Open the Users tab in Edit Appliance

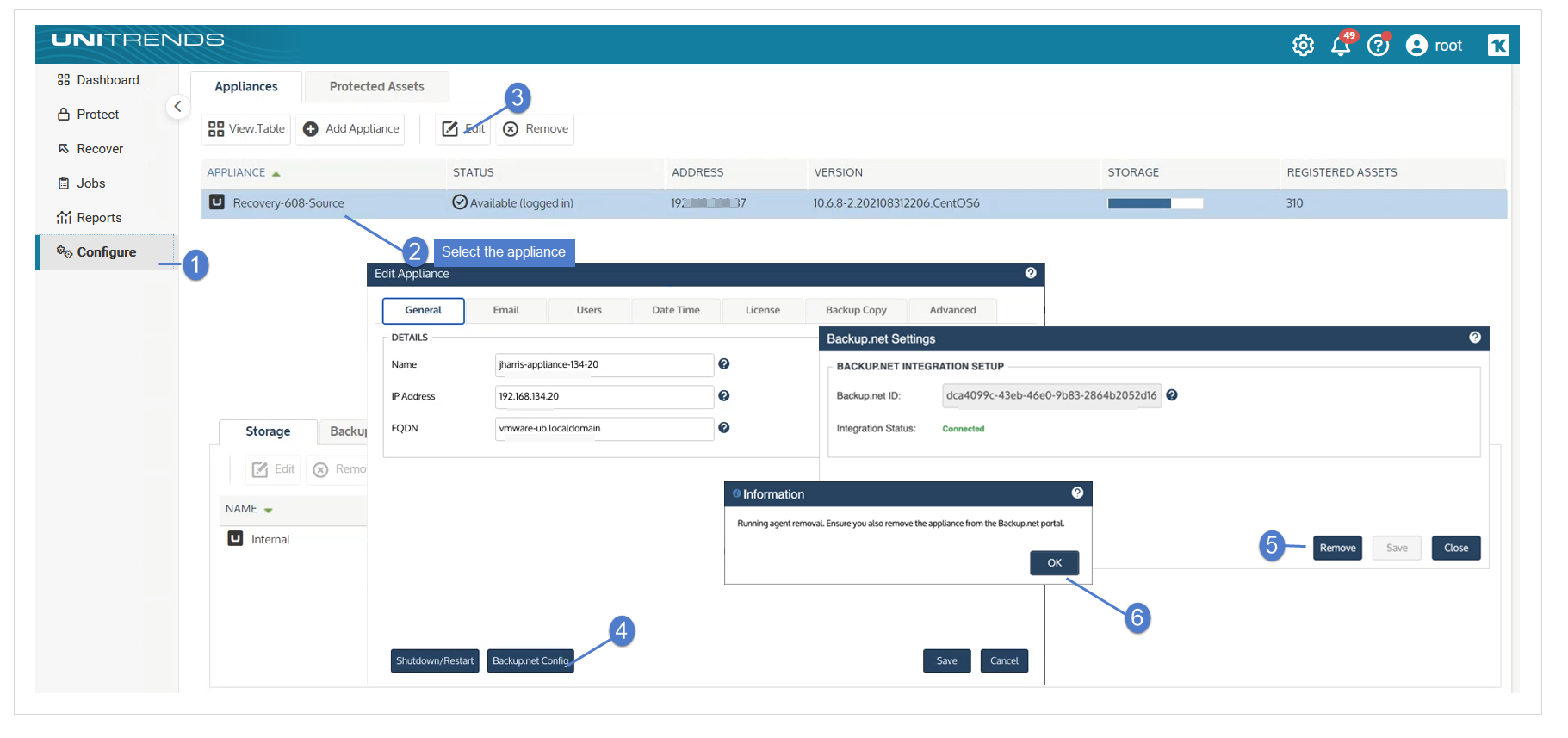click(589, 310)
